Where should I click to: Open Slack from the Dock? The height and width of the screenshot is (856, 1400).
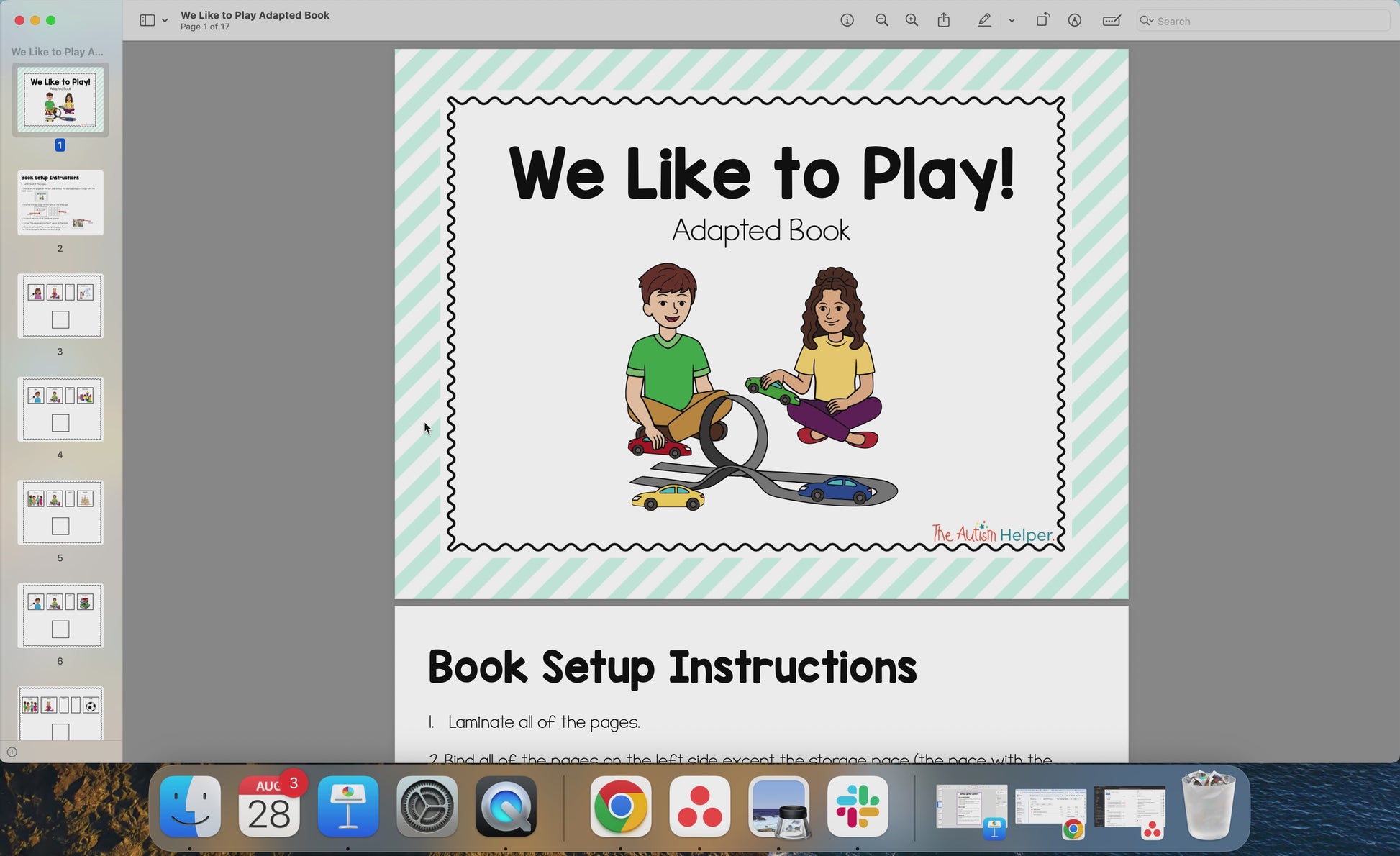pyautogui.click(x=858, y=807)
